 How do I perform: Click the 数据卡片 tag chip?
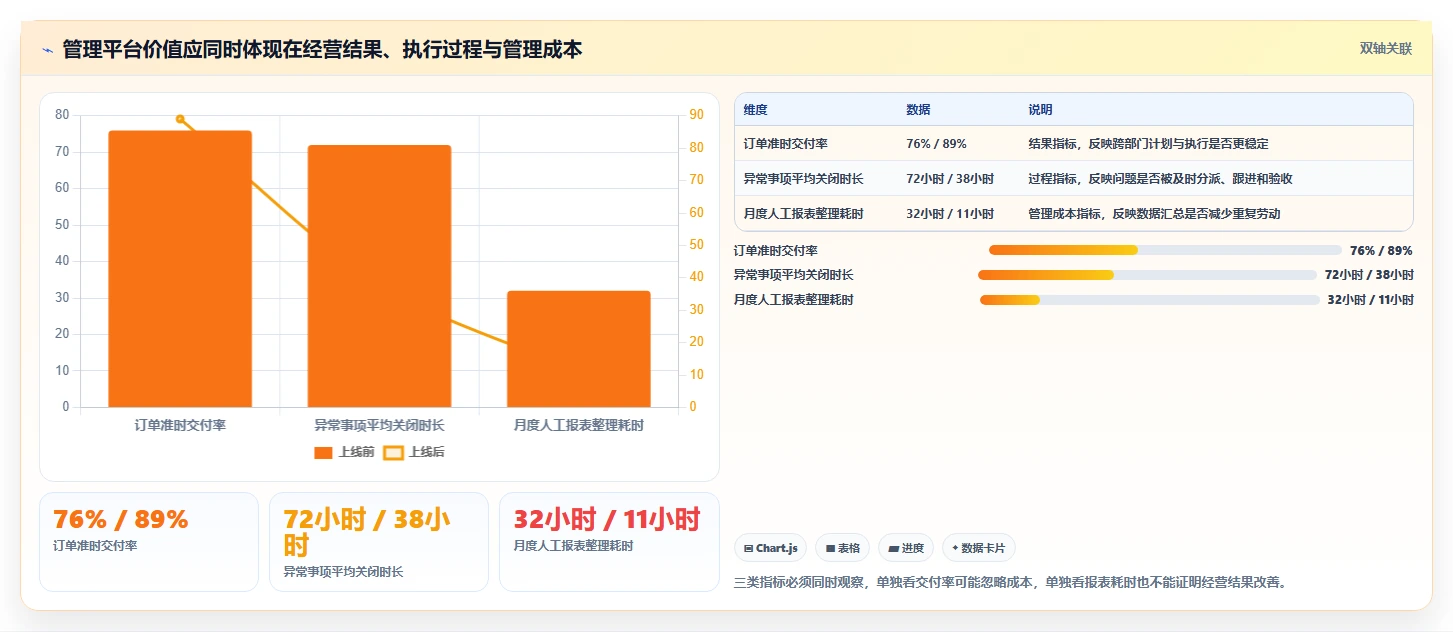click(x=979, y=548)
